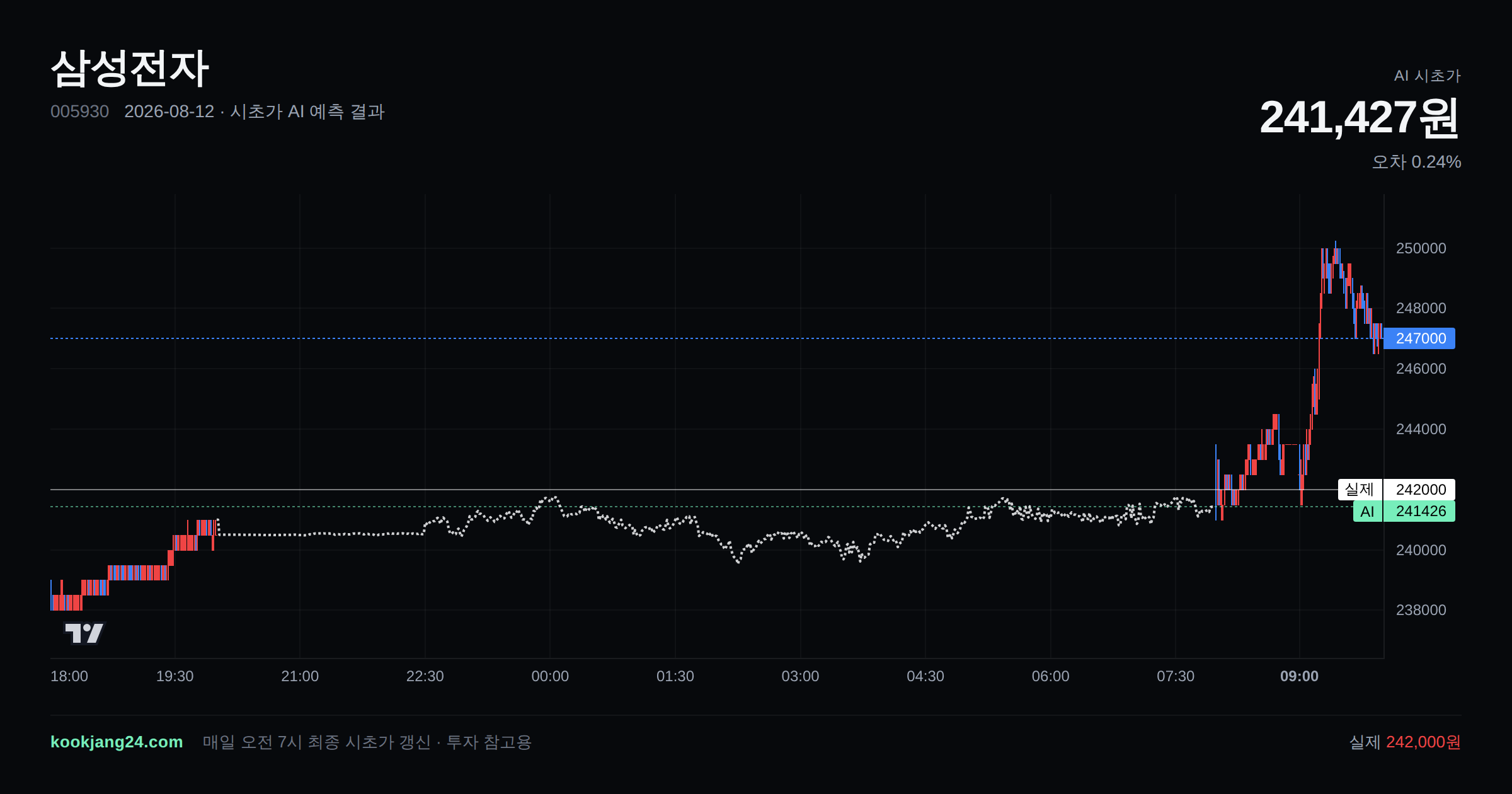
Task: Click the 삼성전자 stock title
Action: pos(130,68)
